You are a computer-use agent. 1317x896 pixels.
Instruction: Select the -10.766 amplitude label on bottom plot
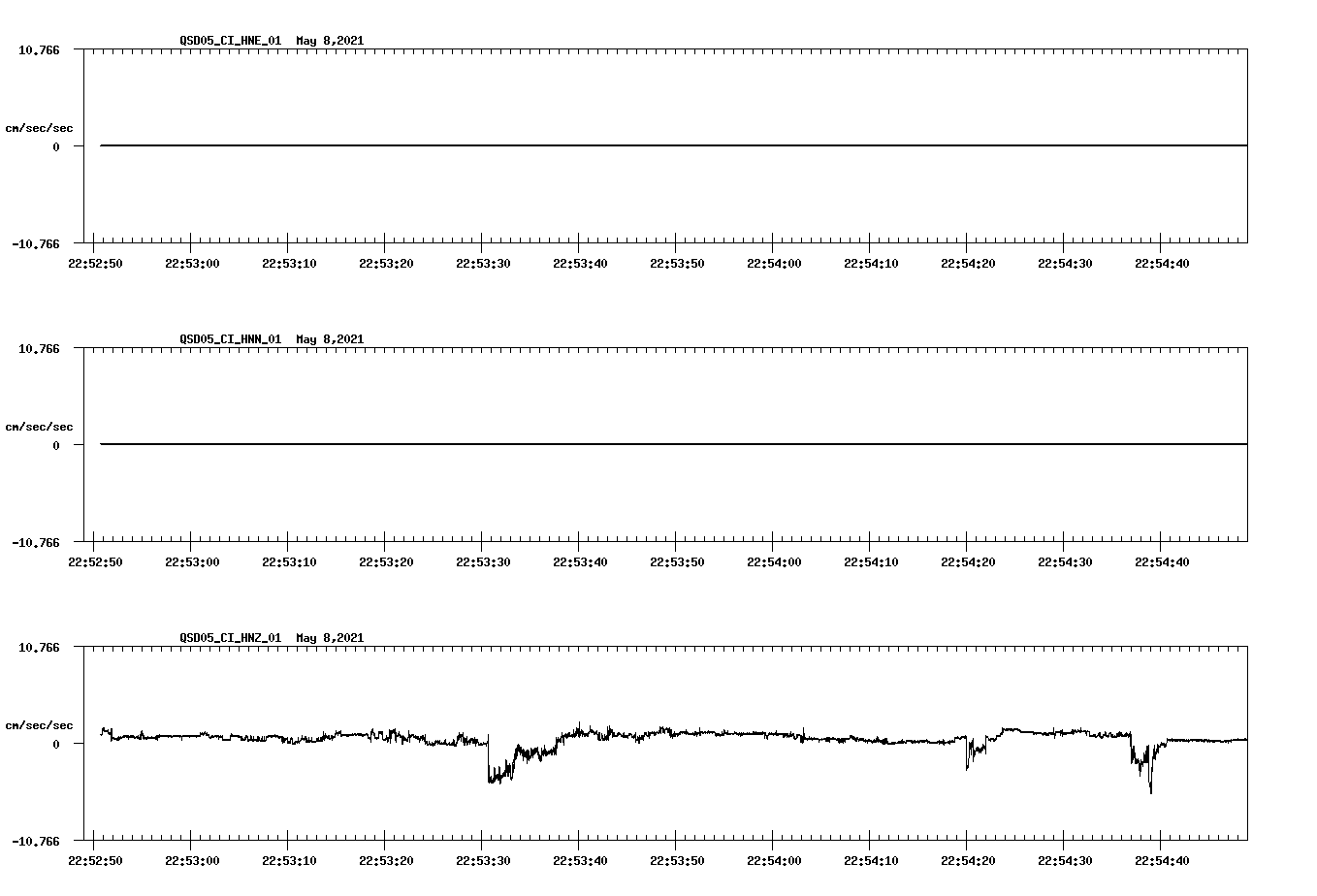(34, 840)
